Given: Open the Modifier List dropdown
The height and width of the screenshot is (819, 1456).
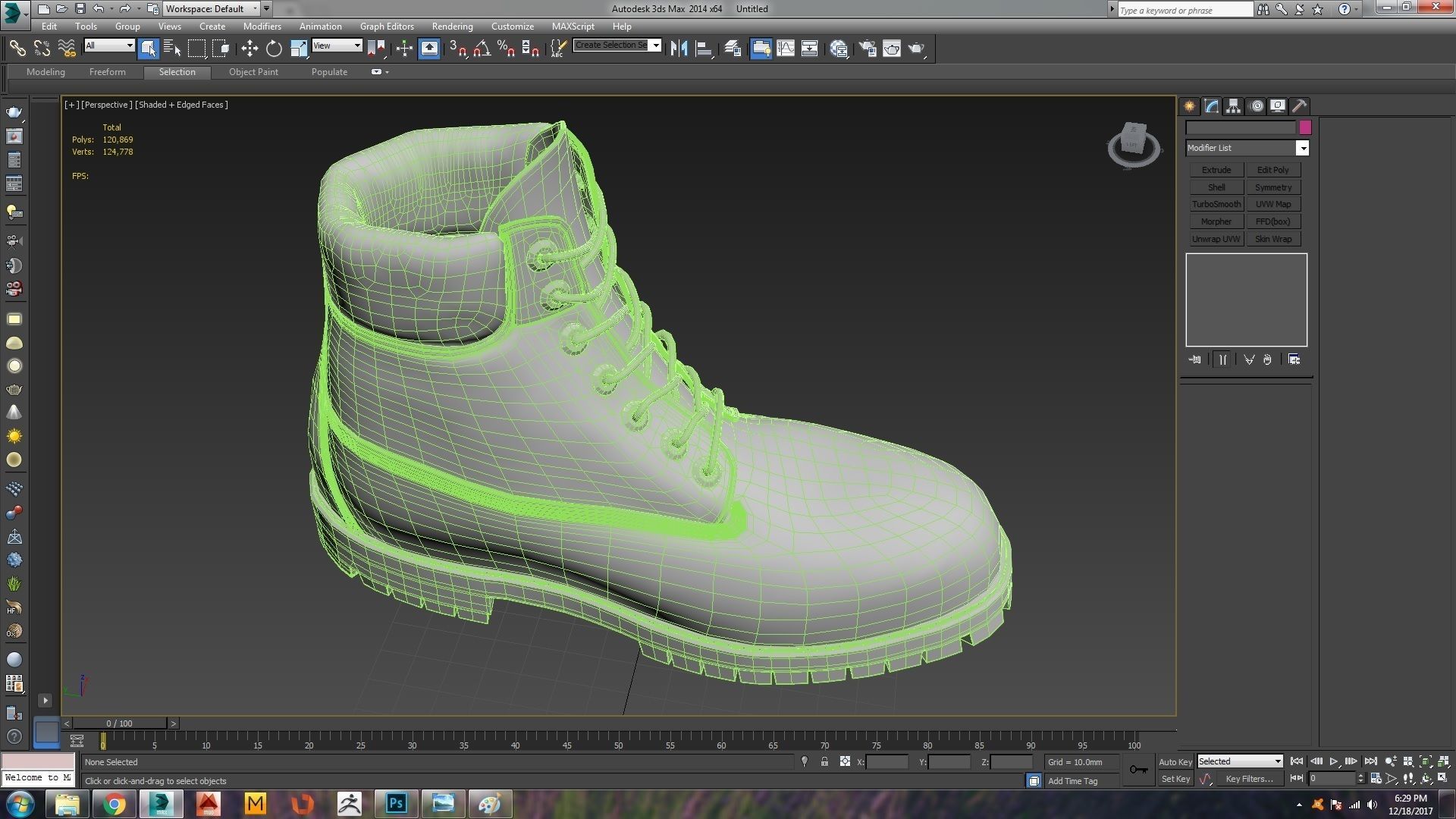Looking at the screenshot, I should tap(1247, 148).
